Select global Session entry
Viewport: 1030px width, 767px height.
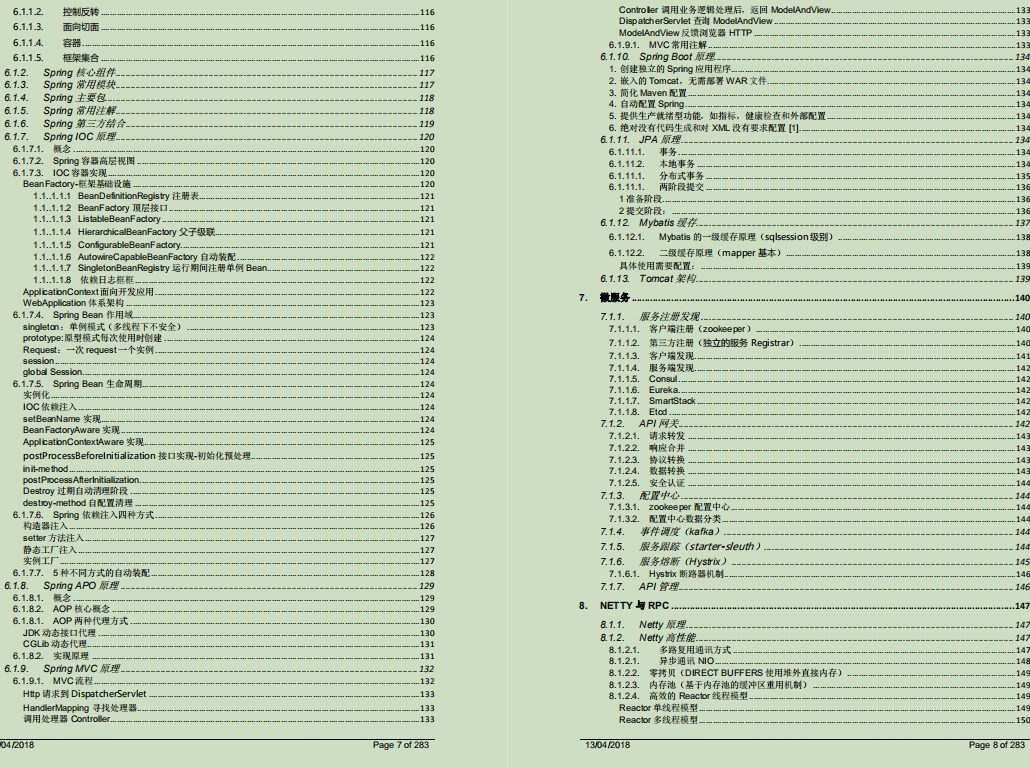tap(229, 372)
